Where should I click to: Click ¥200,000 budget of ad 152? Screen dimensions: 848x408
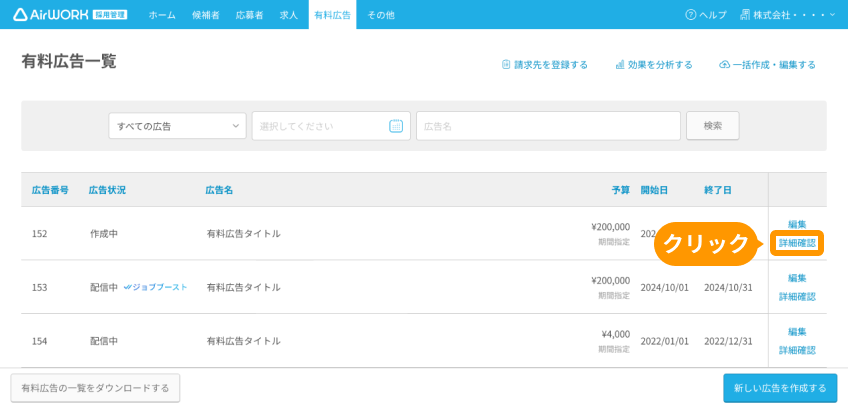[x=611, y=227]
